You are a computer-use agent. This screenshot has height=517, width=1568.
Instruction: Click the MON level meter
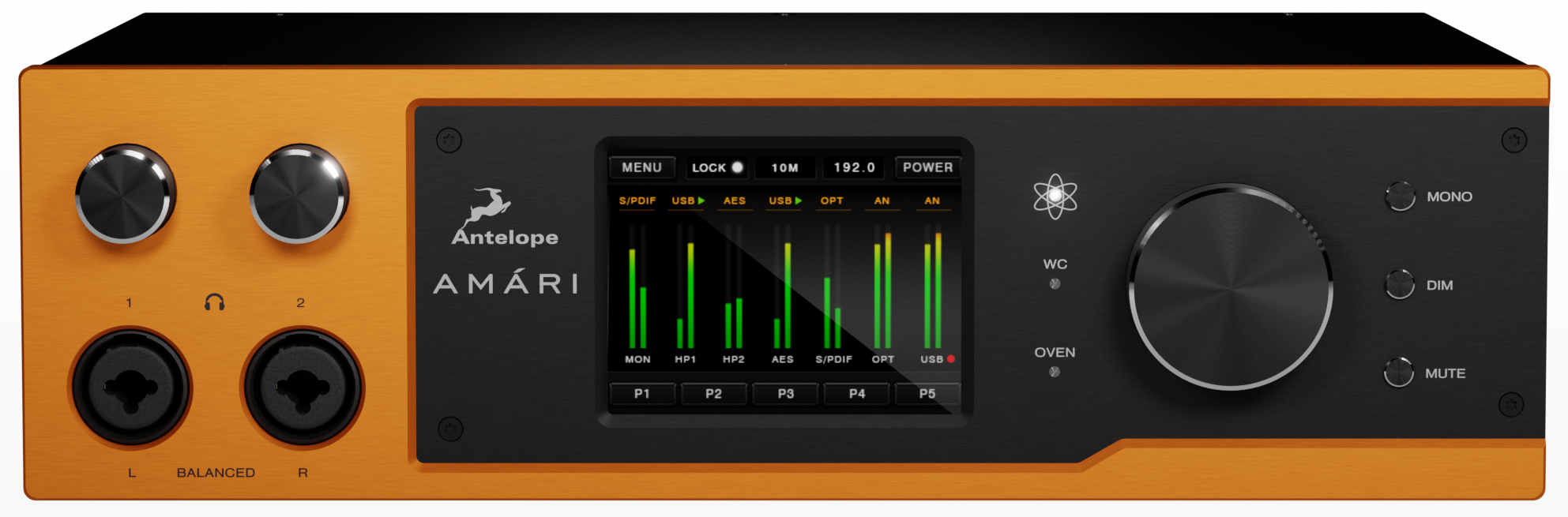[637, 287]
